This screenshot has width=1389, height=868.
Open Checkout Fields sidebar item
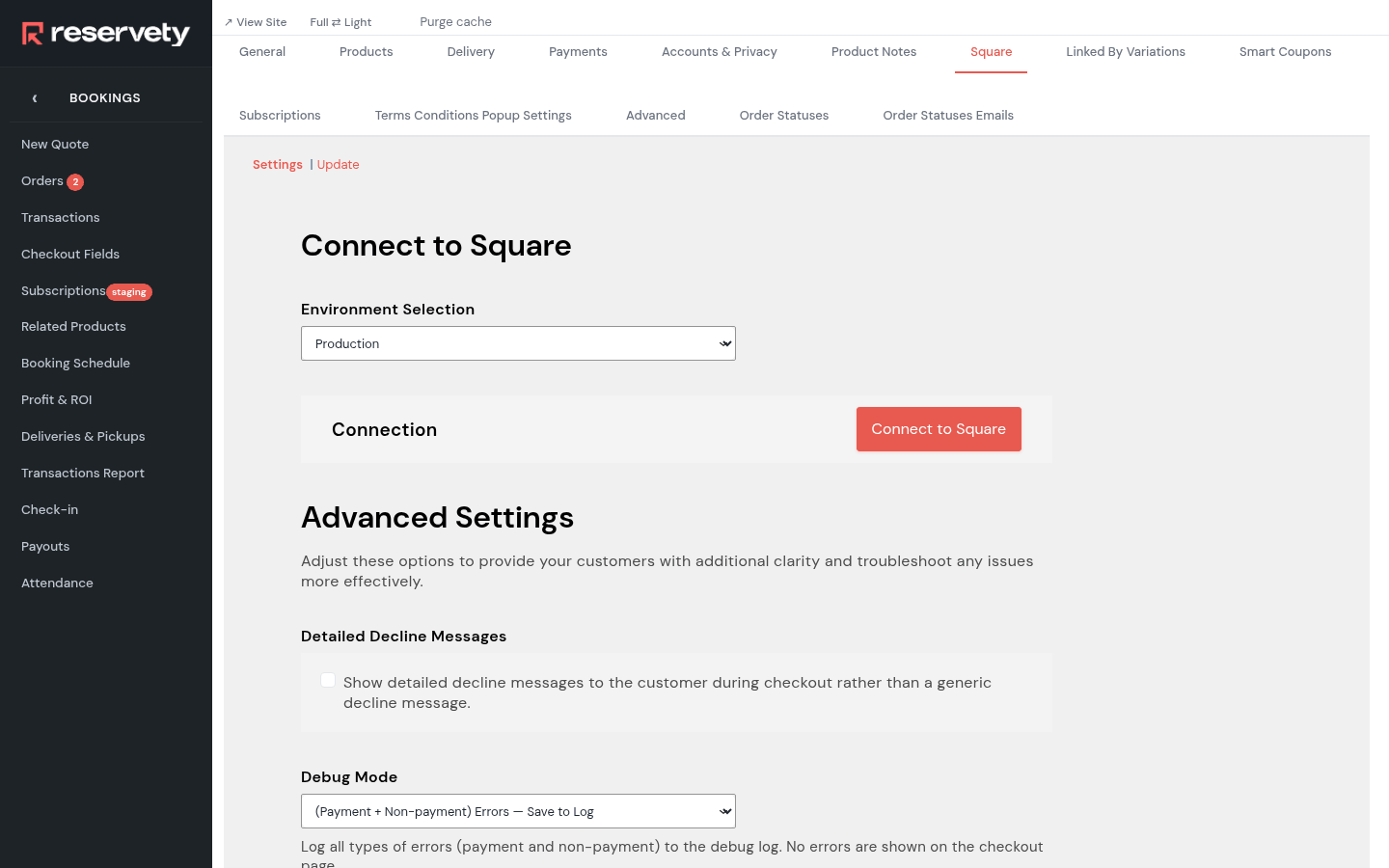point(70,255)
